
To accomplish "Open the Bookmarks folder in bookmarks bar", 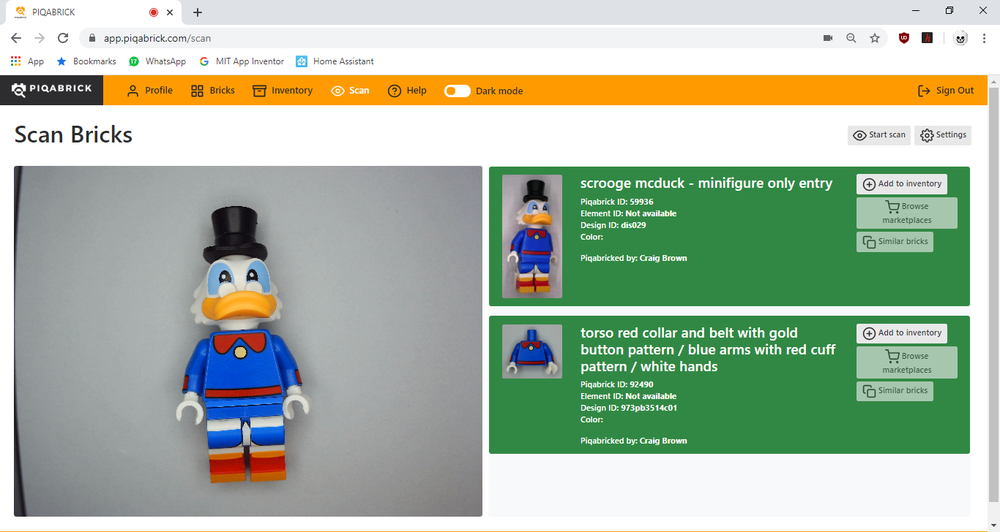I will [x=86, y=61].
